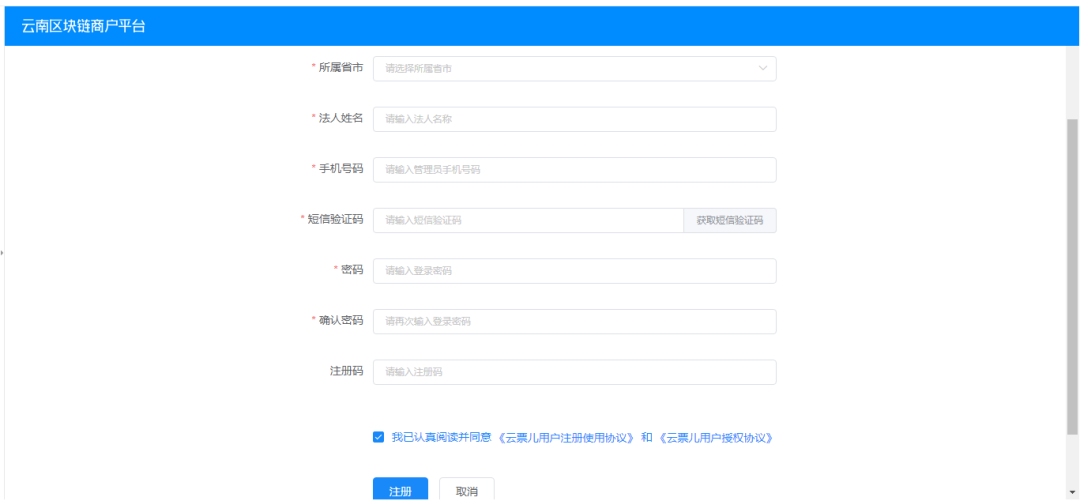
Task: Select the 短信验证码 input box
Action: (528, 221)
